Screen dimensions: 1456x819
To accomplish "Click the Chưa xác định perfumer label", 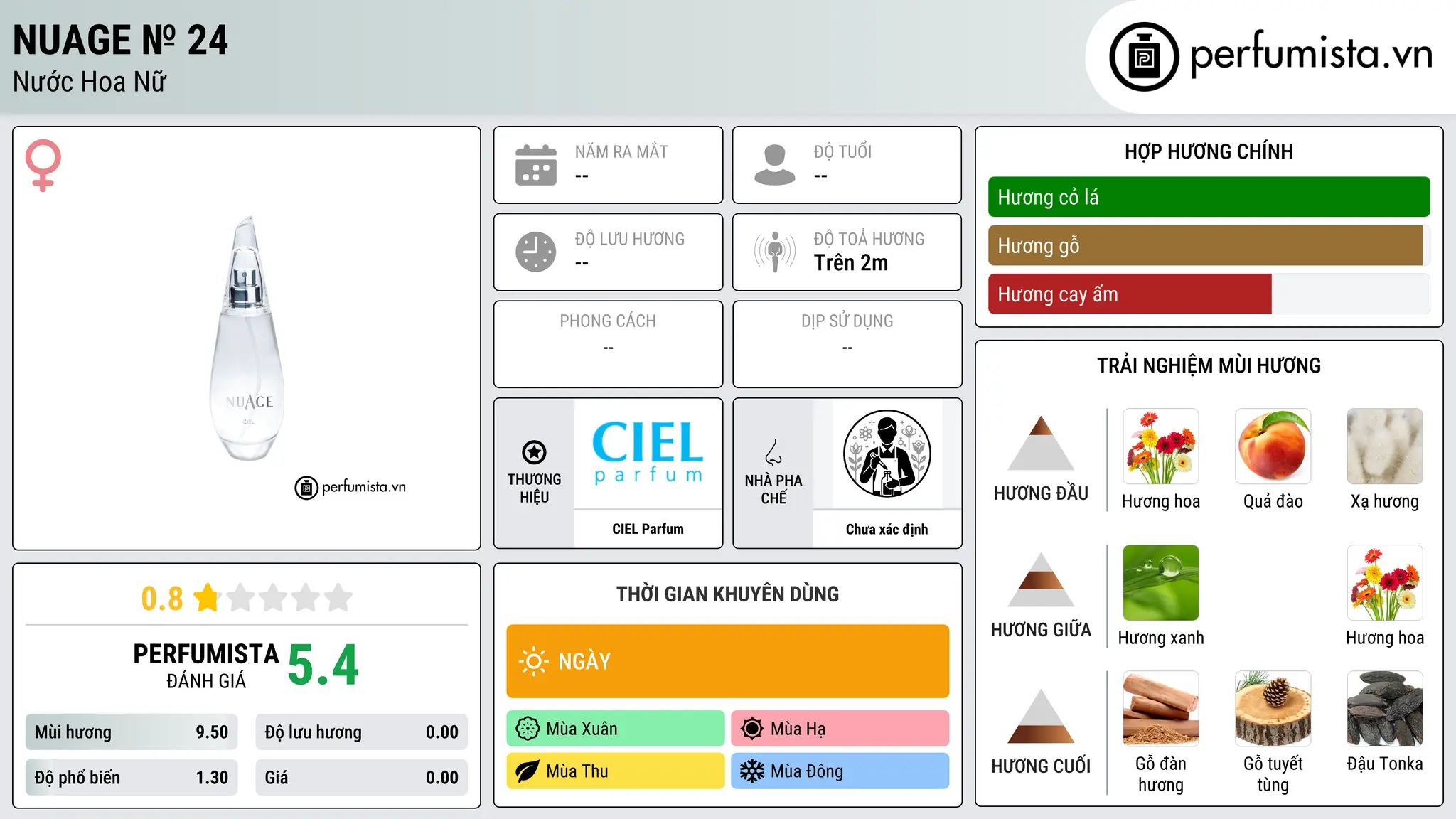I will coord(887,529).
